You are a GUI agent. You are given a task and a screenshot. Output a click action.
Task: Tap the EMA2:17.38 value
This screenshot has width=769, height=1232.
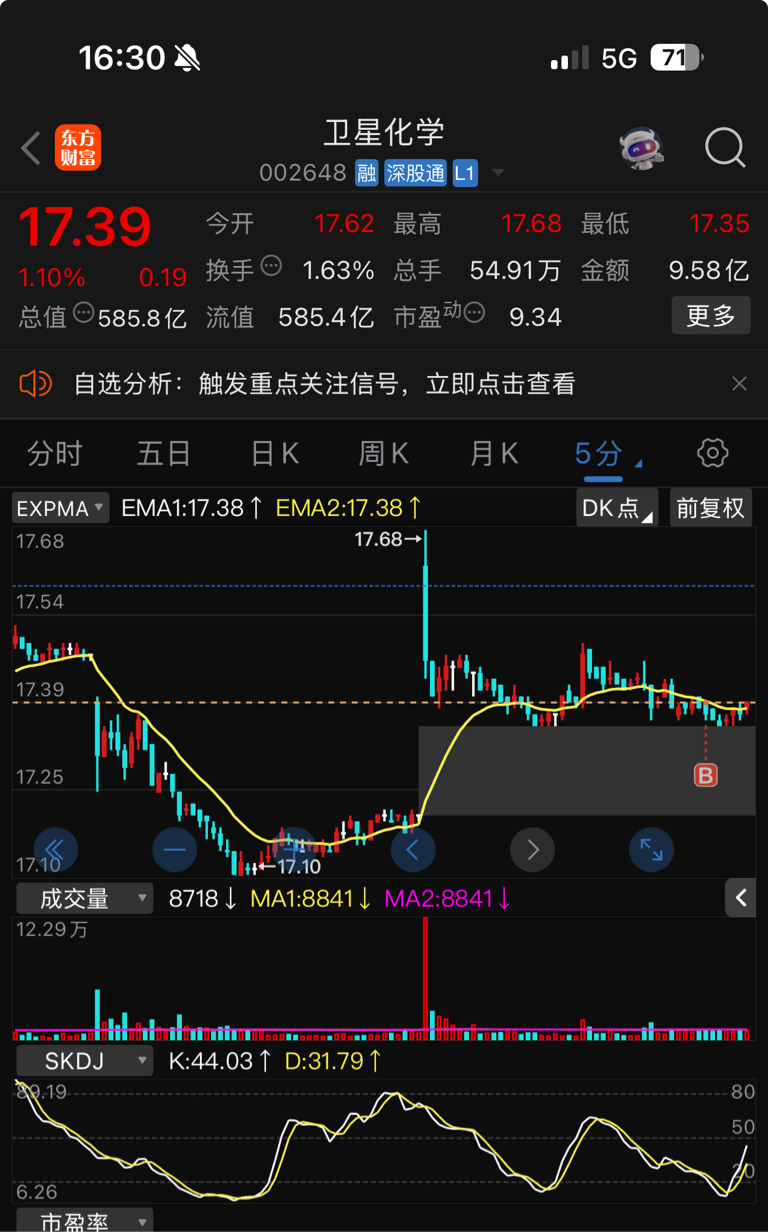tap(349, 508)
